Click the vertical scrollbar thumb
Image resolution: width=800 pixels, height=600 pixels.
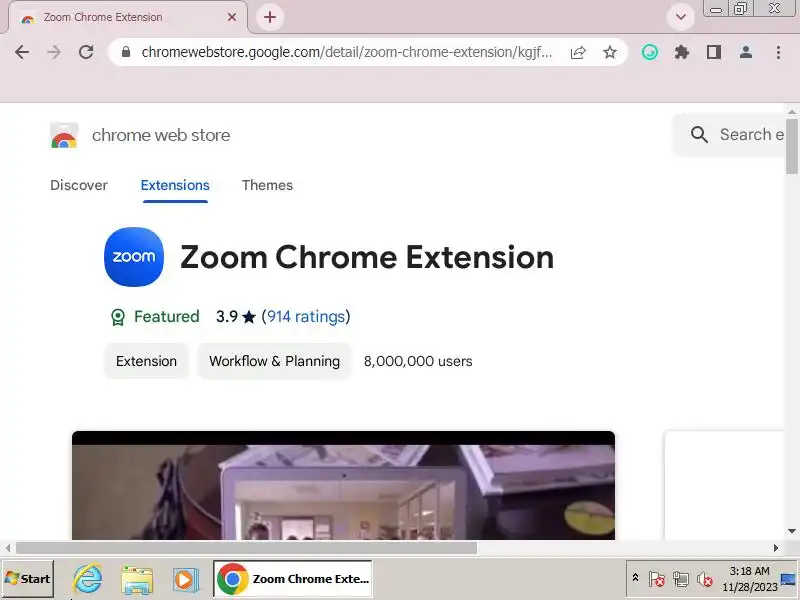pos(791,146)
